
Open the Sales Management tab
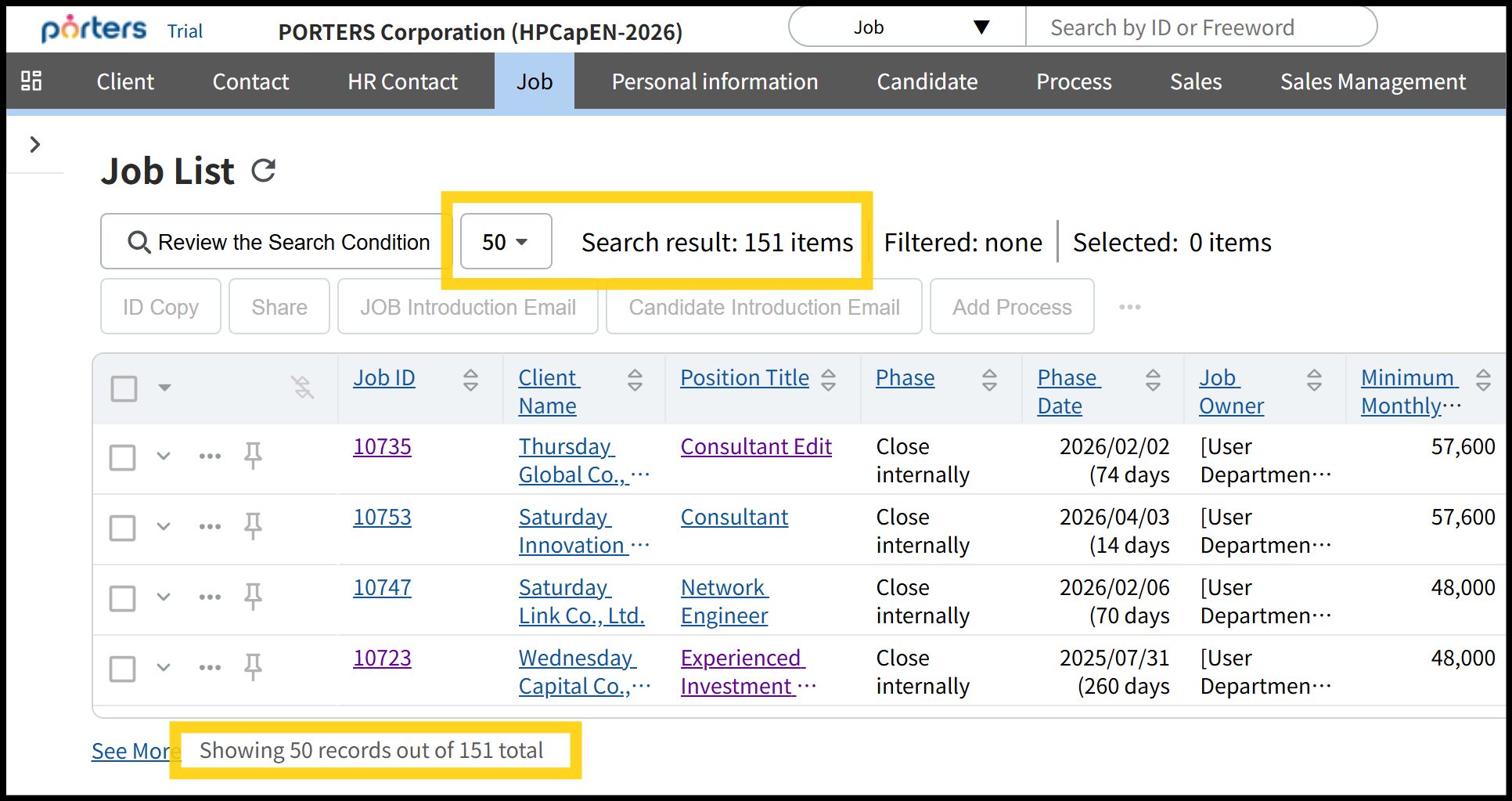pos(1373,81)
